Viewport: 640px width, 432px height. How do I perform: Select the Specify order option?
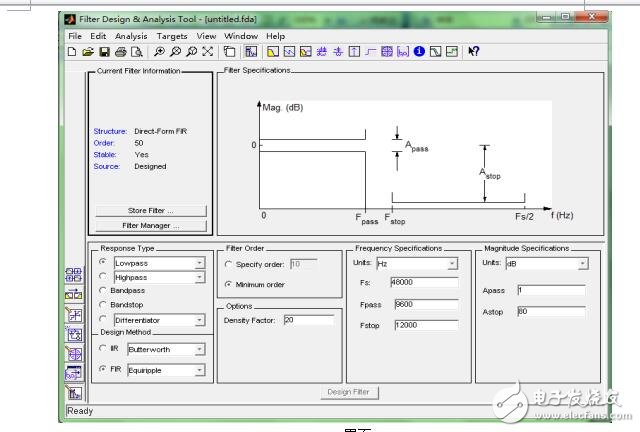229,264
